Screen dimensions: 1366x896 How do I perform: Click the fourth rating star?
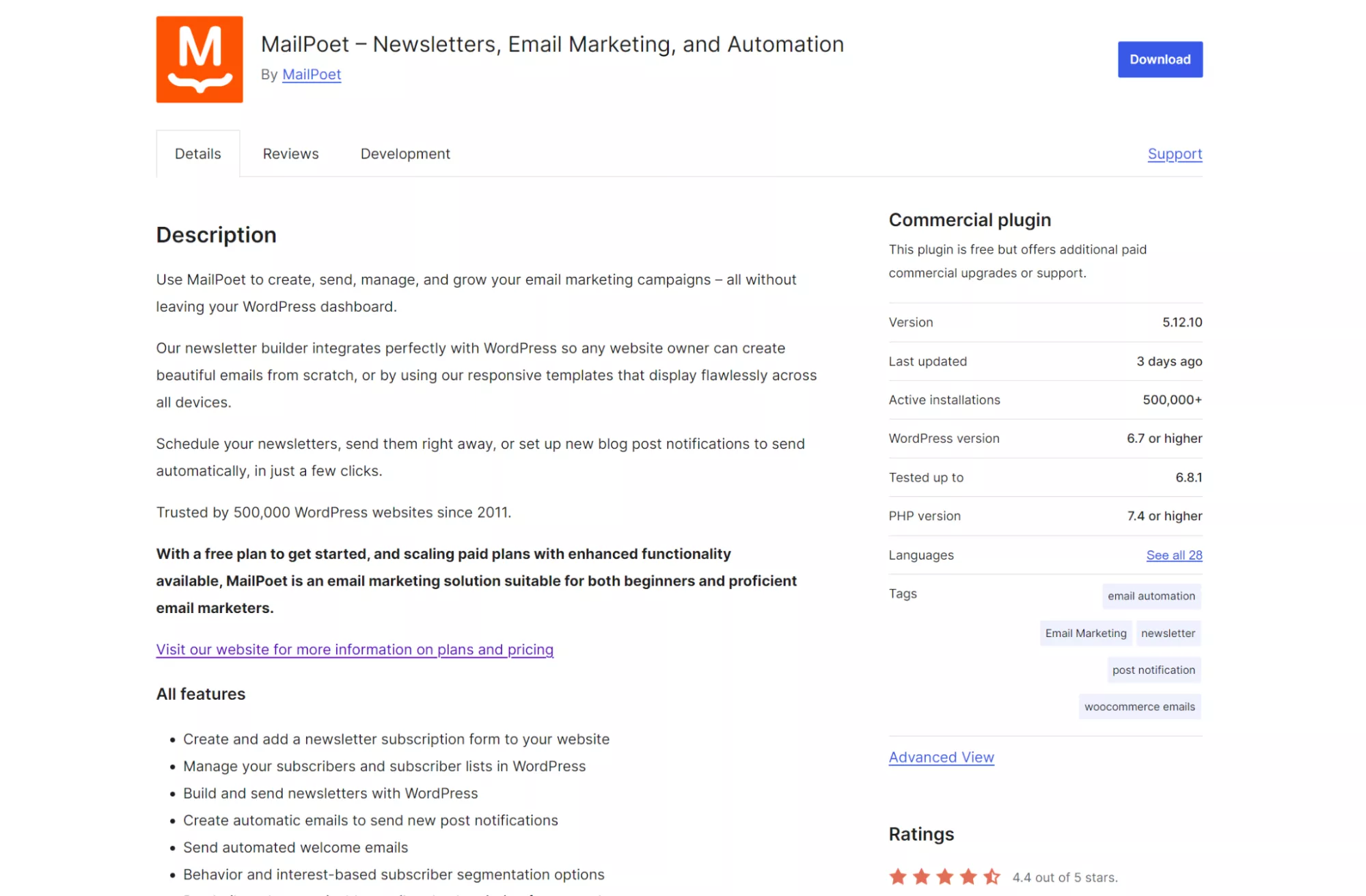[968, 876]
